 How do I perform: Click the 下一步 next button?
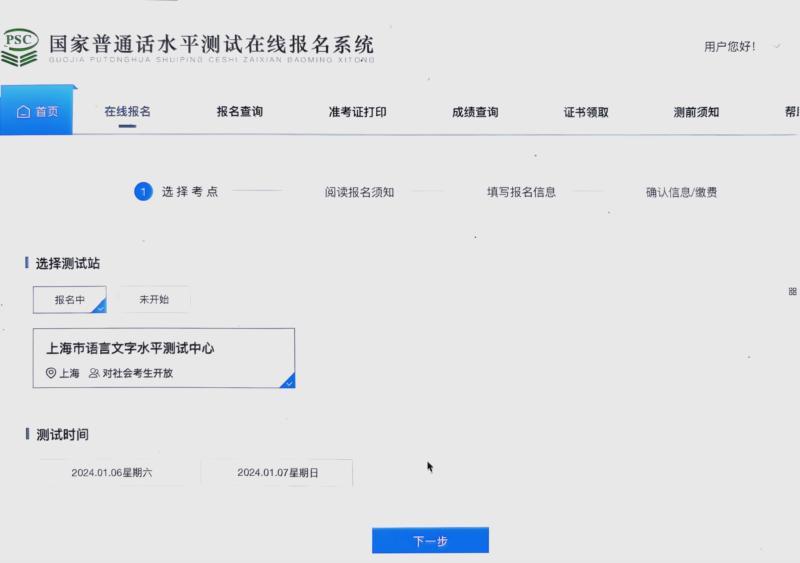[430, 541]
